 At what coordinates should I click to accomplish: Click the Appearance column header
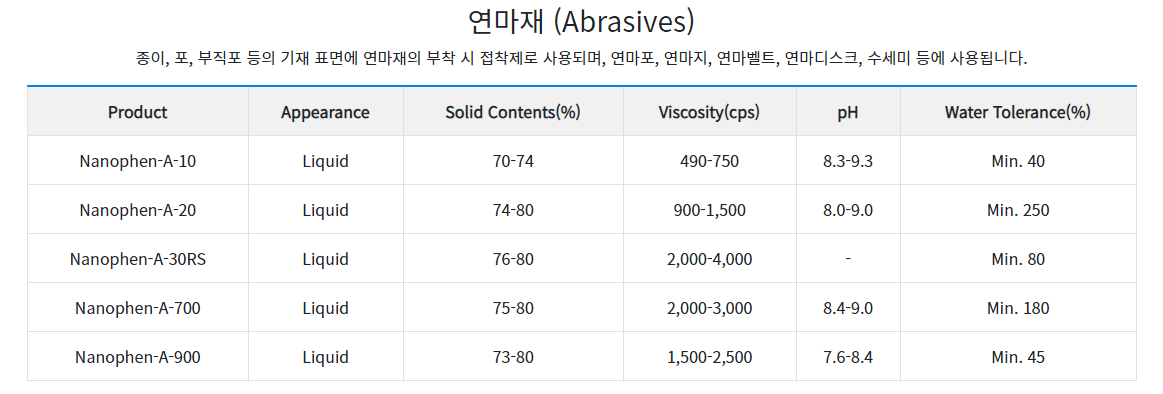pyautogui.click(x=326, y=112)
